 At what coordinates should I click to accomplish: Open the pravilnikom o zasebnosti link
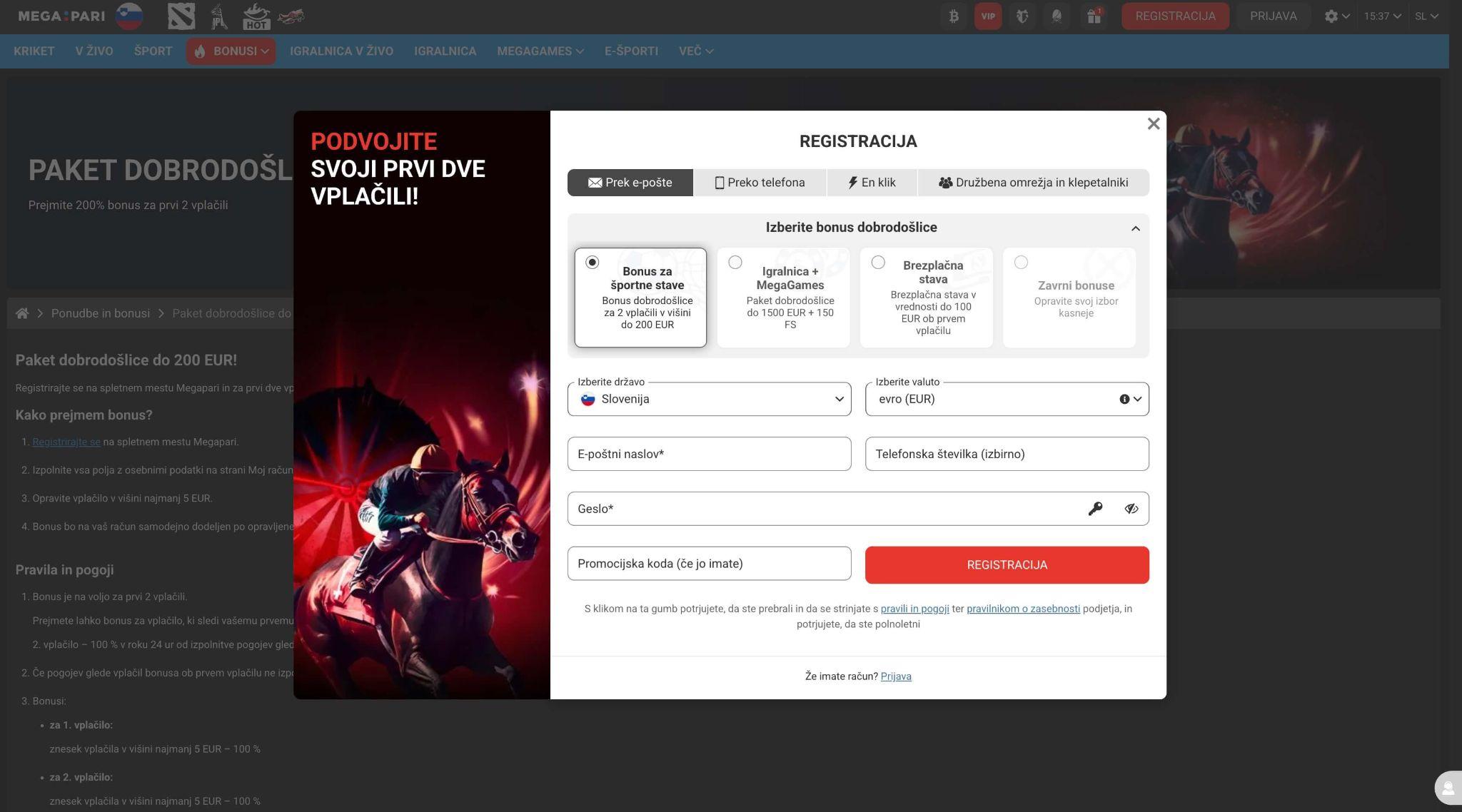1023,609
